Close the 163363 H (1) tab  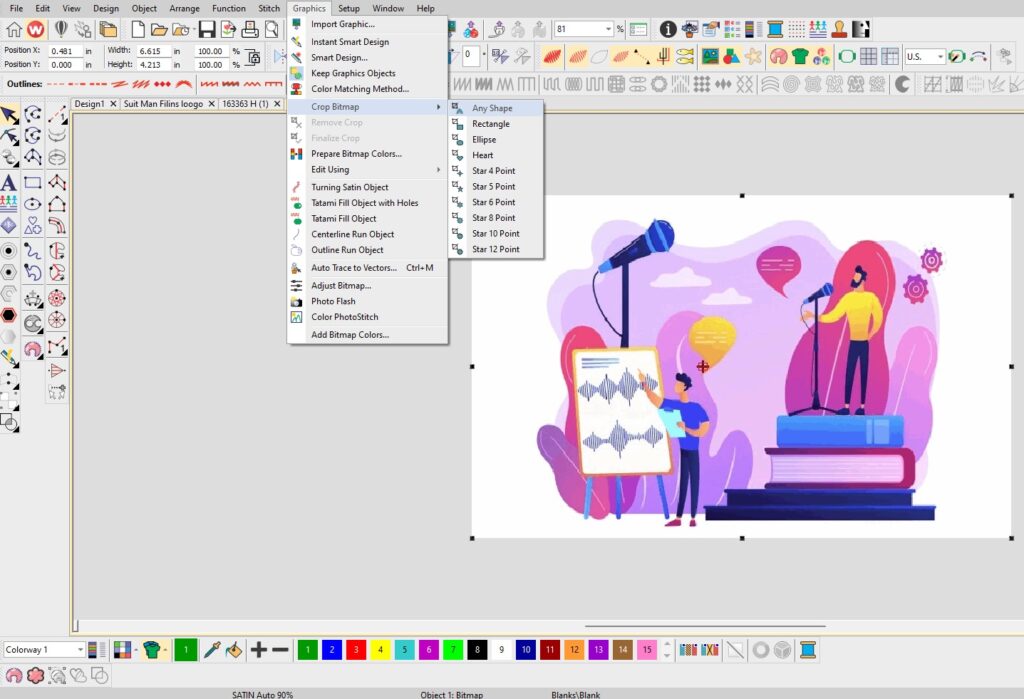277,104
